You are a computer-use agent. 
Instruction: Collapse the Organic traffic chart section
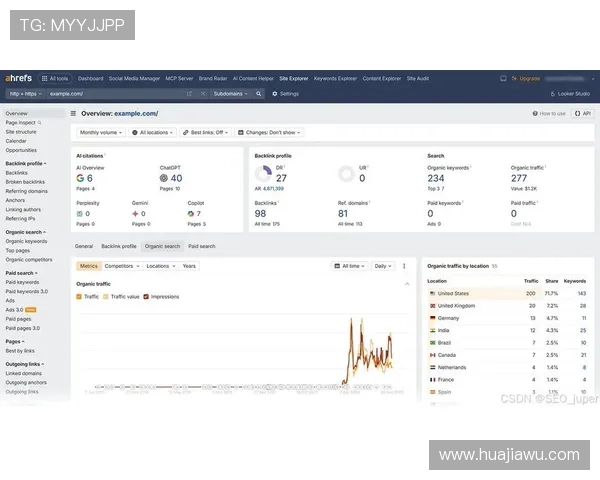pyautogui.click(x=406, y=284)
